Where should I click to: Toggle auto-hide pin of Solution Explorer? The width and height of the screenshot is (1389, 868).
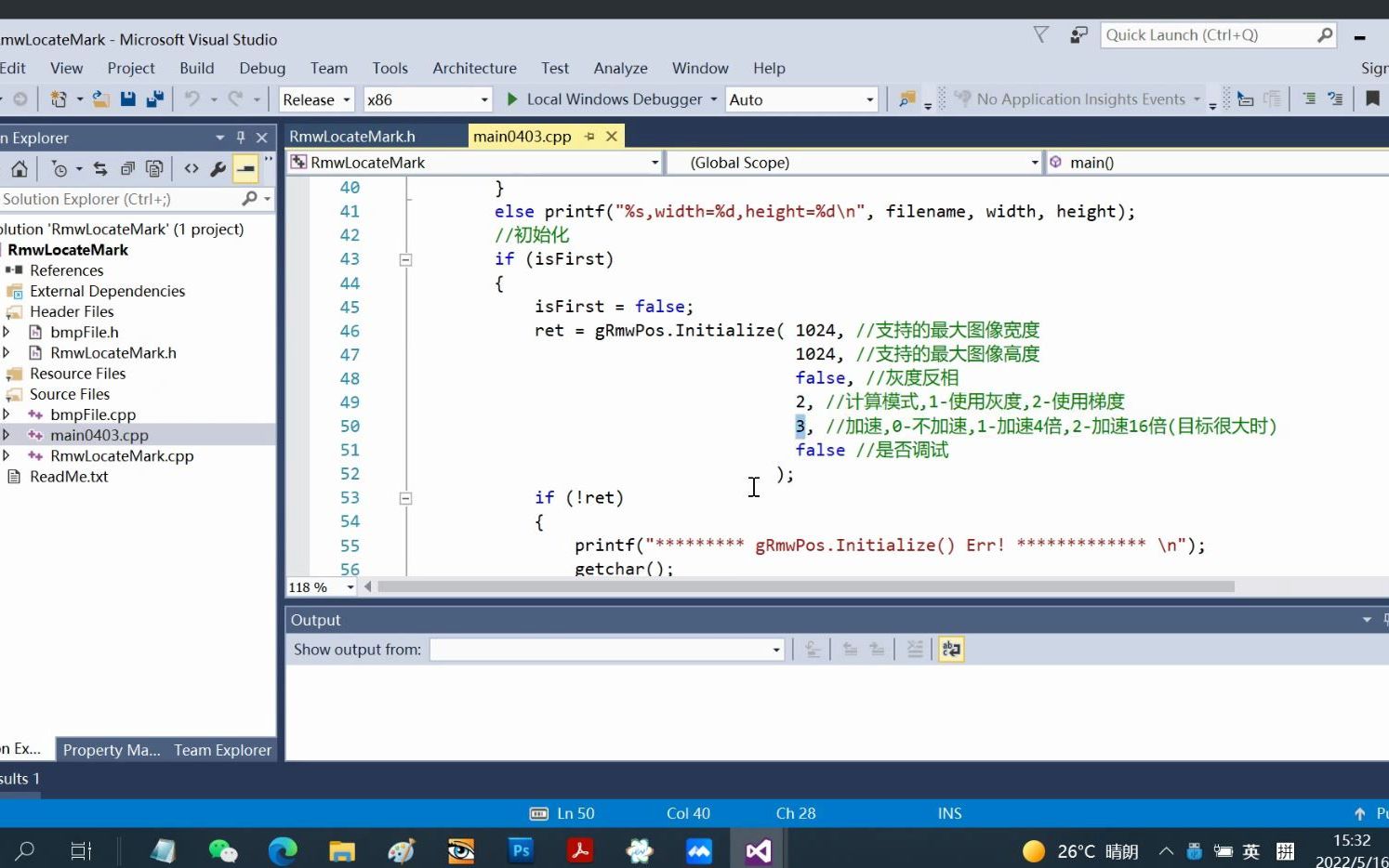[x=241, y=138]
